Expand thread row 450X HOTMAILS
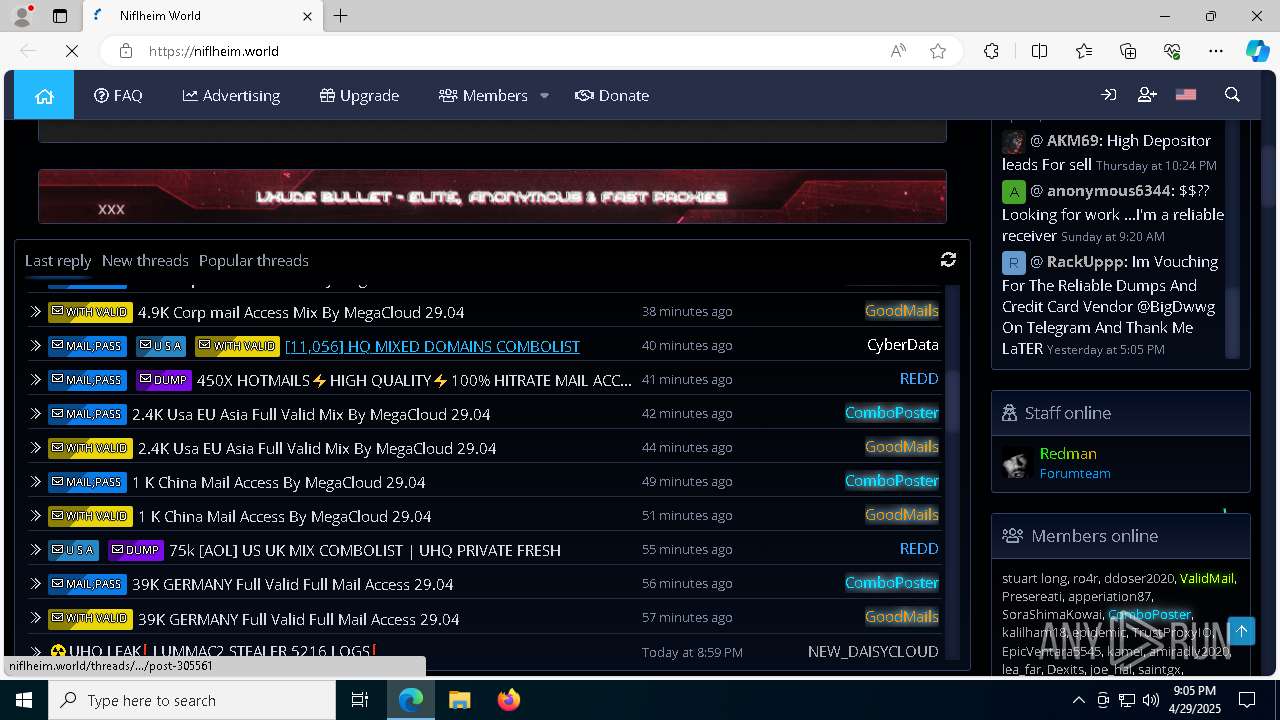This screenshot has width=1280, height=720. pos(35,380)
